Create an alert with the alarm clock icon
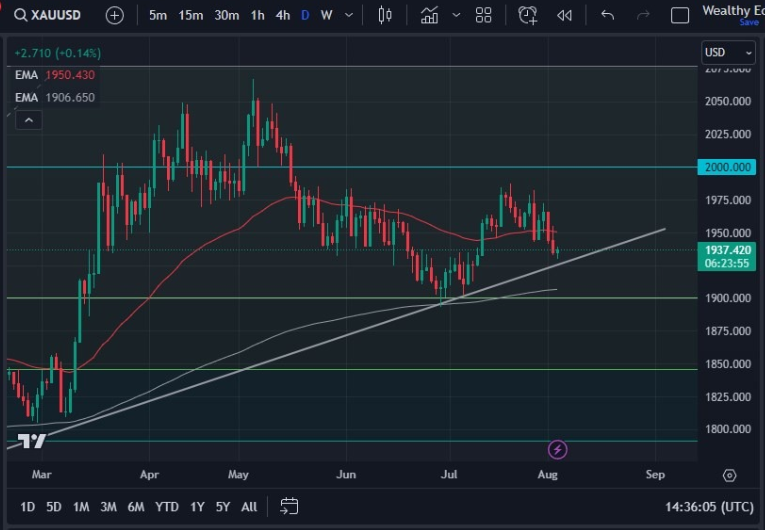This screenshot has height=530, width=765. click(x=527, y=15)
